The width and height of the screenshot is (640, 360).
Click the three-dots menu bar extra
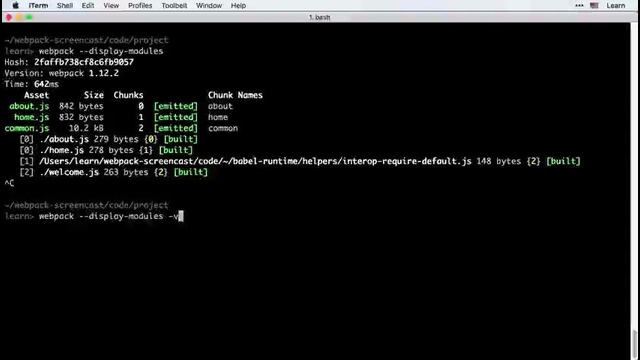[579, 5]
